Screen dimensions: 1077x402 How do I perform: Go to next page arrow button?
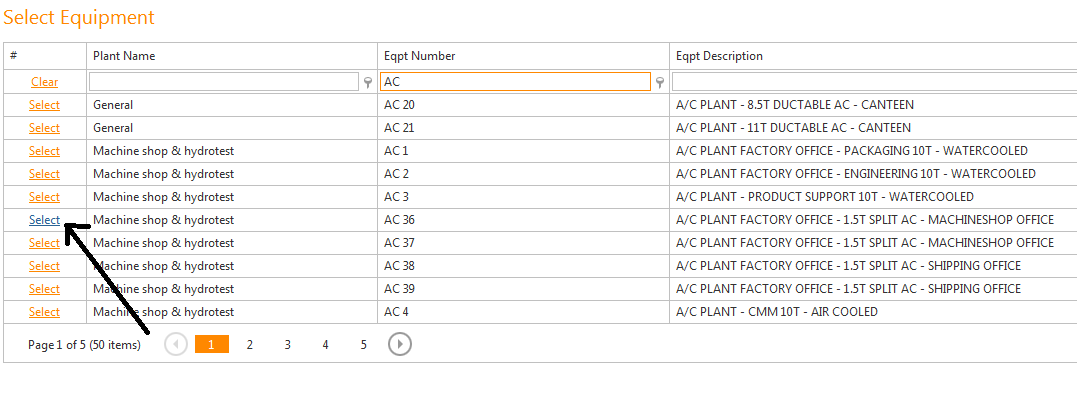[400, 344]
